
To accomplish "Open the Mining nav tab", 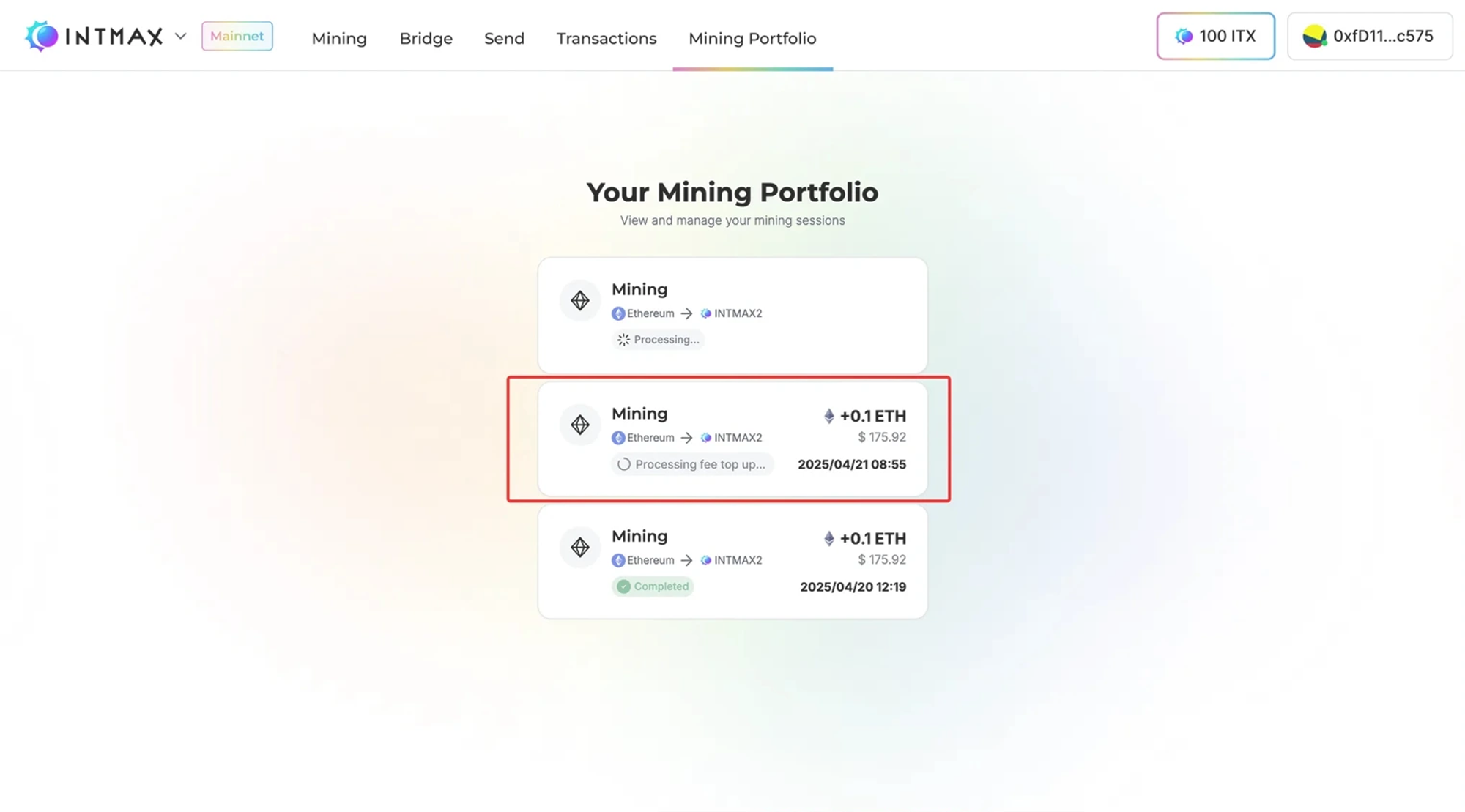I will click(338, 38).
